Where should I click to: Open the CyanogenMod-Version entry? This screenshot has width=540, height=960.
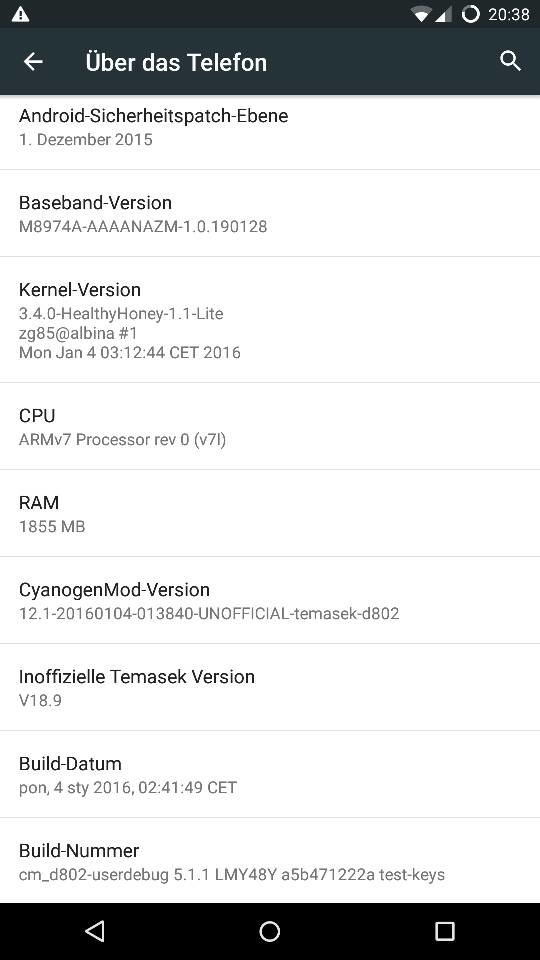(x=270, y=601)
